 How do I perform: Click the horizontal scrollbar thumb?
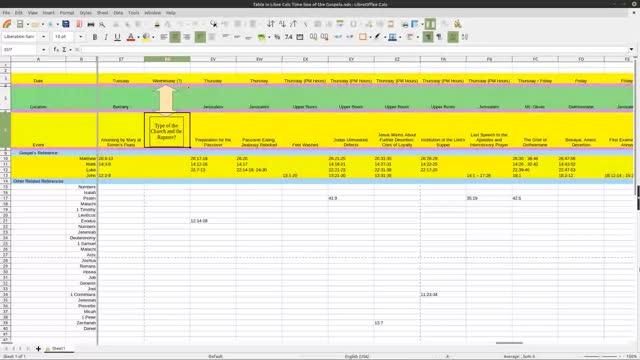pos(509,343)
